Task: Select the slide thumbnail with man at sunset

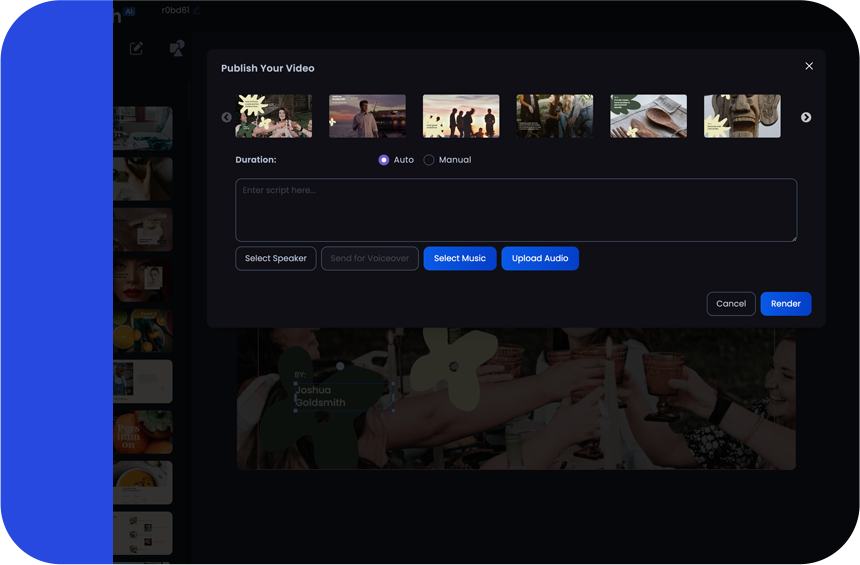Action: click(368, 116)
